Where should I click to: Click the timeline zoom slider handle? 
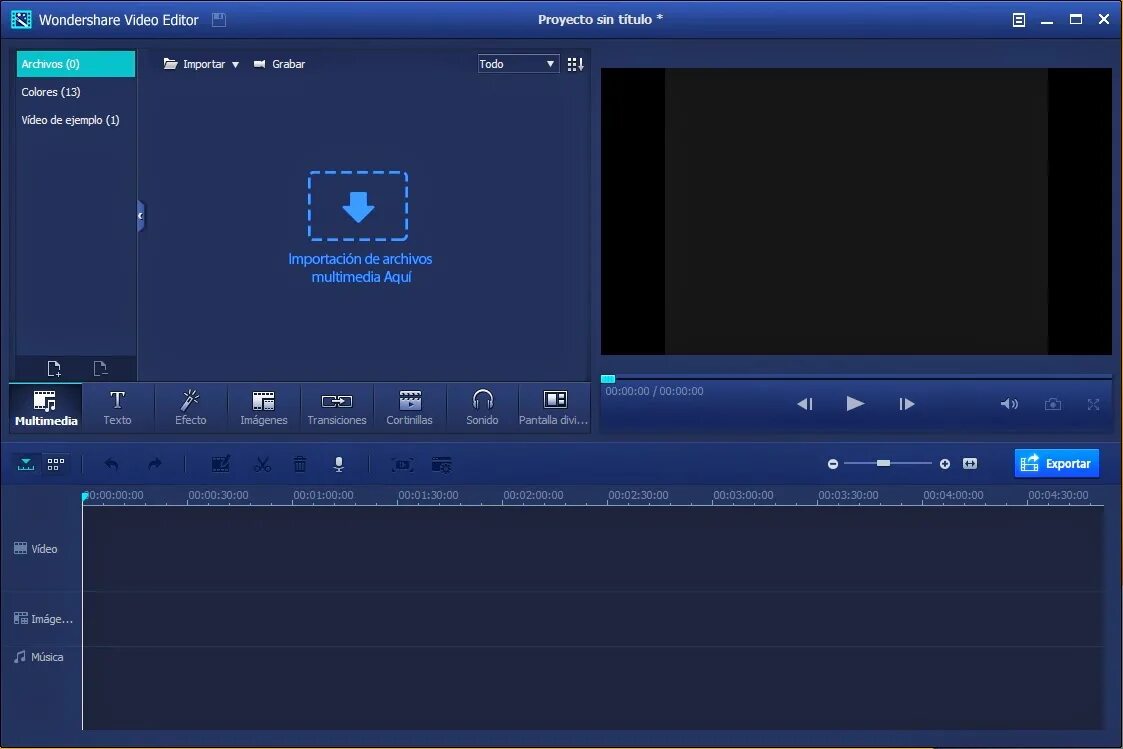point(884,463)
